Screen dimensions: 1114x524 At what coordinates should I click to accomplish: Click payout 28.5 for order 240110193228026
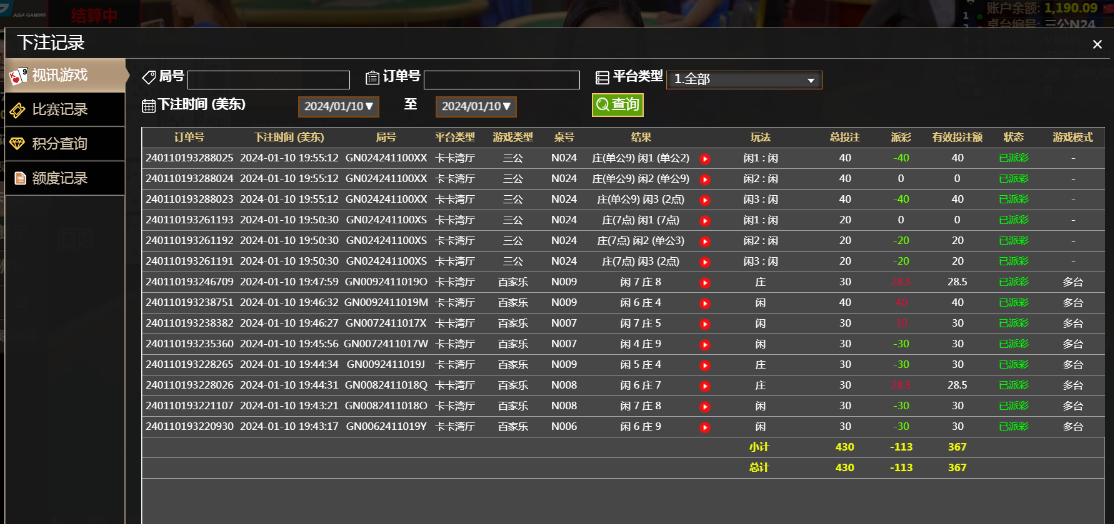(901, 386)
